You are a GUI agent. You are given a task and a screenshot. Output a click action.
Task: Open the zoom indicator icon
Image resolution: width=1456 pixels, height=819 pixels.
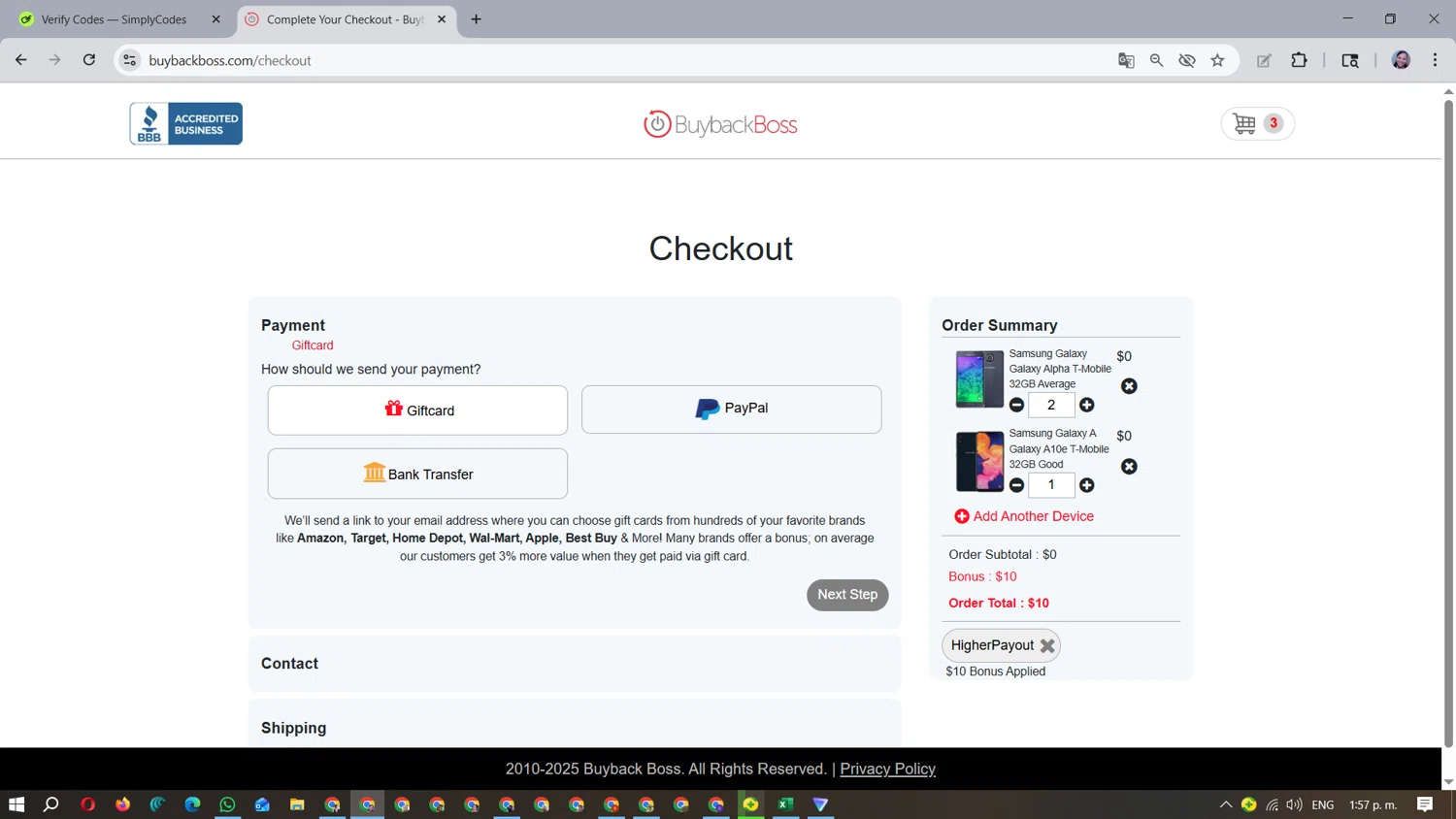[1156, 60]
